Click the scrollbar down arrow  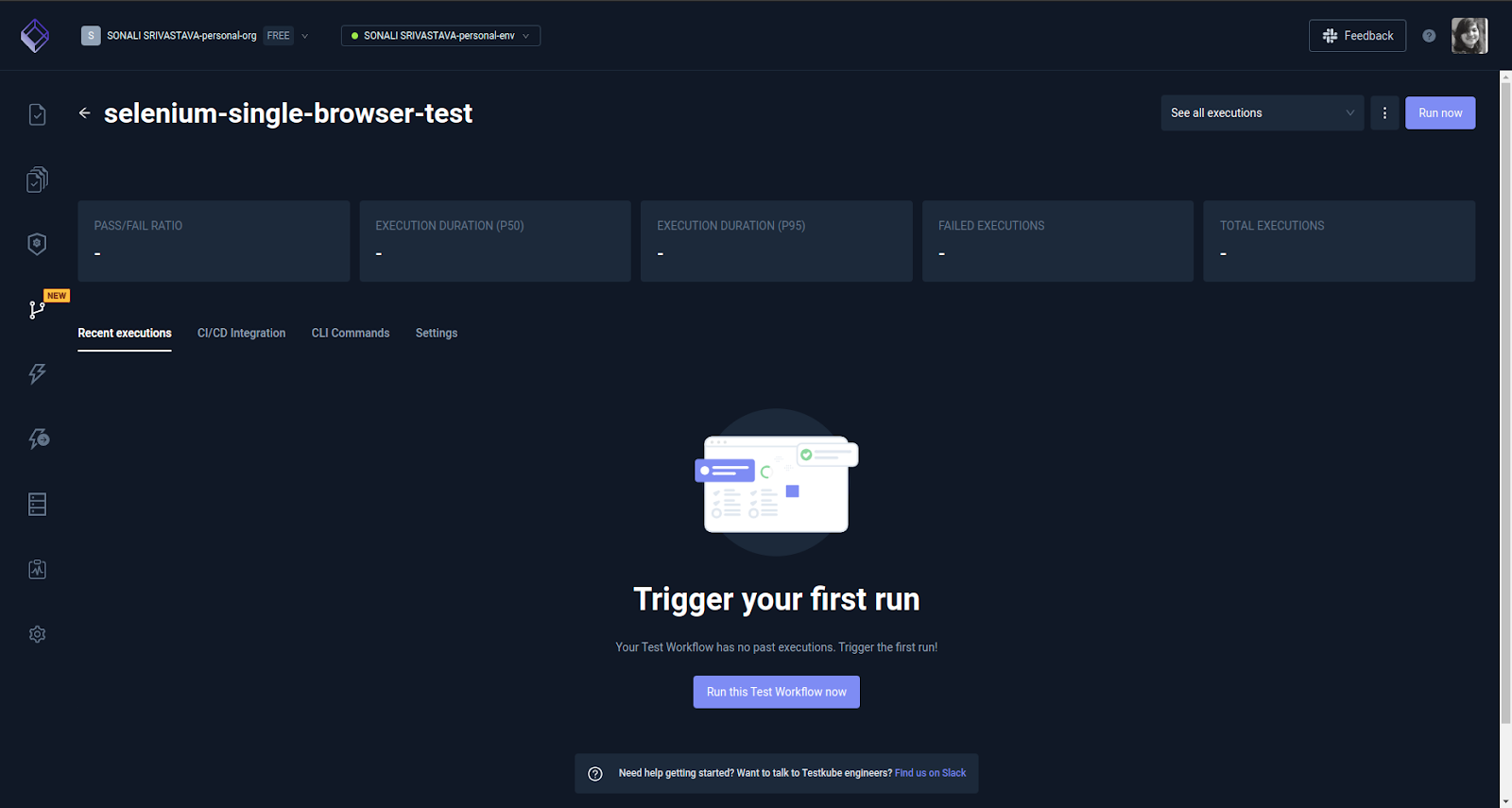point(1505,800)
